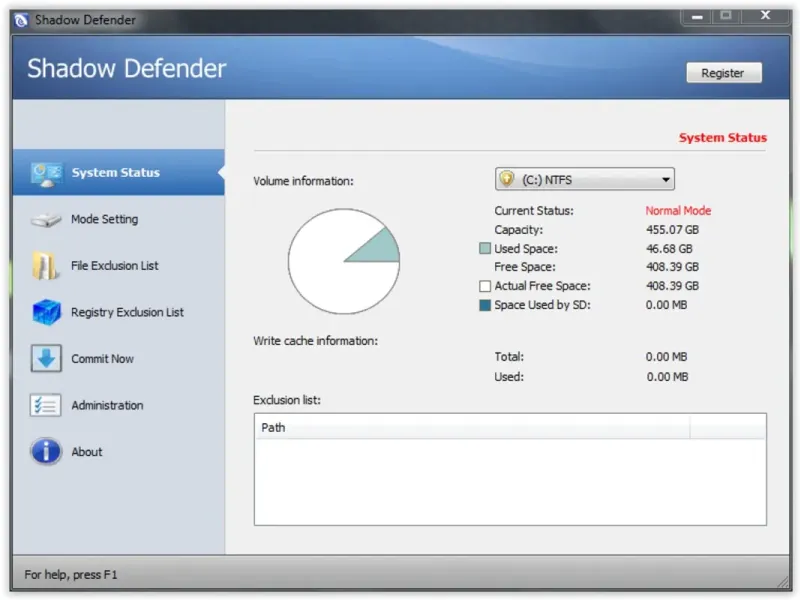This screenshot has width=800, height=600.
Task: Click the Shadow Defender title bar icon
Action: point(21,20)
